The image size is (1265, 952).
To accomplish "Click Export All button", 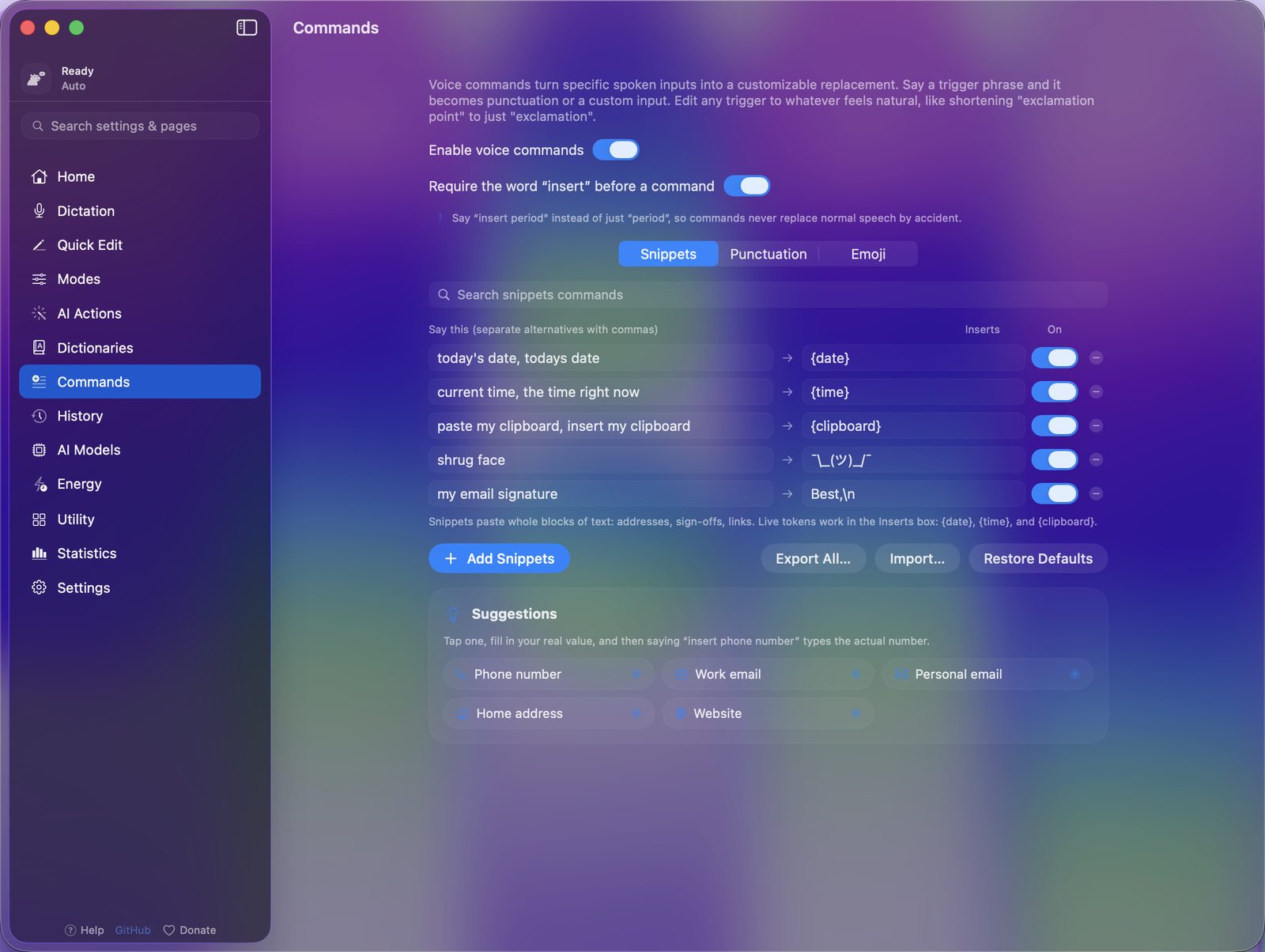I will coord(814,558).
